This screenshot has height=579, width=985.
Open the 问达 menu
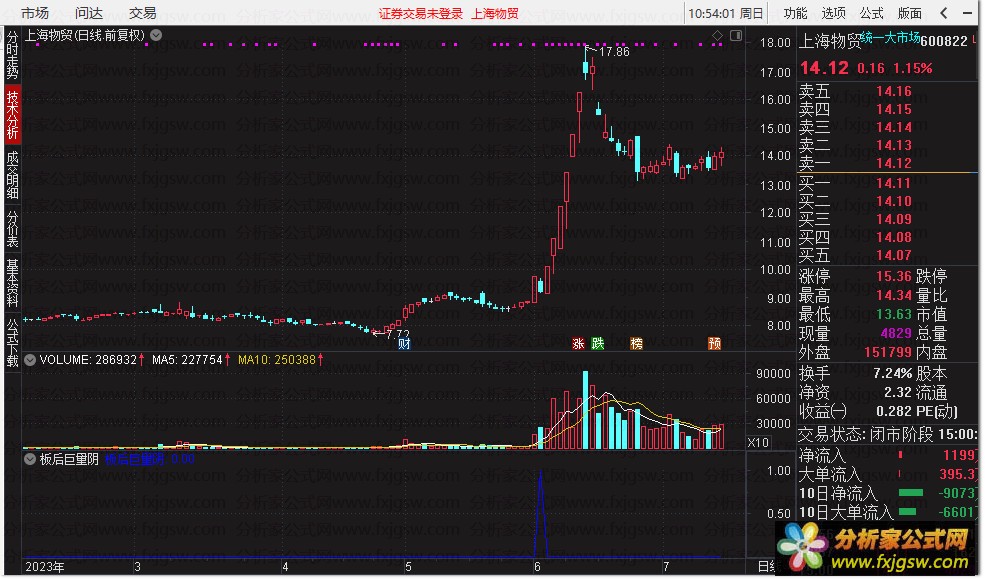coord(89,13)
